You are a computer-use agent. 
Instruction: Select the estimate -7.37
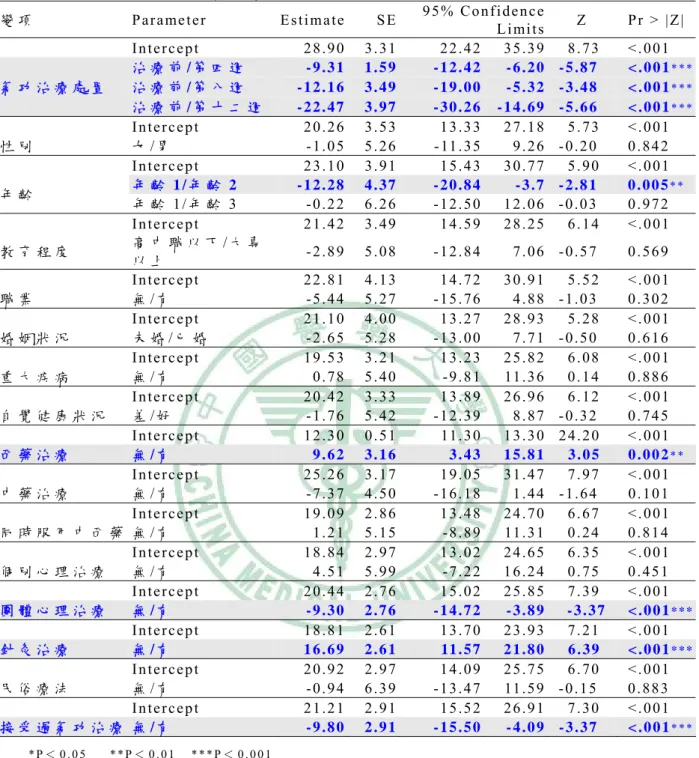325,494
